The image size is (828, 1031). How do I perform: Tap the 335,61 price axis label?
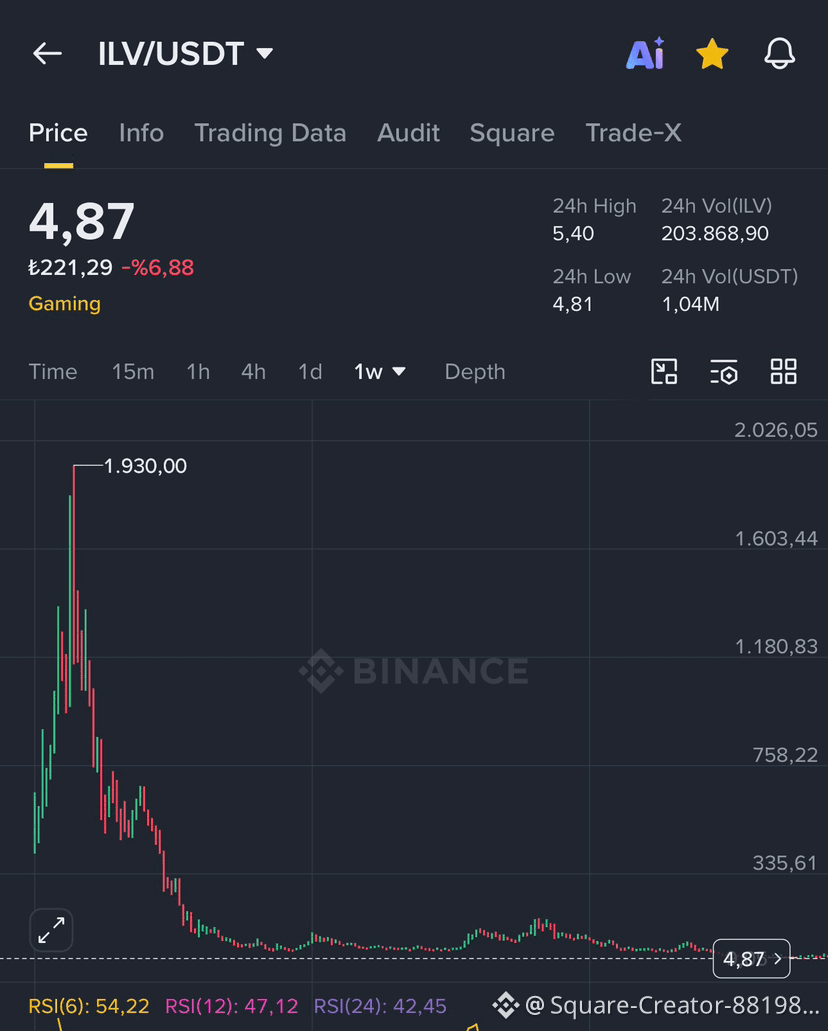(785, 863)
